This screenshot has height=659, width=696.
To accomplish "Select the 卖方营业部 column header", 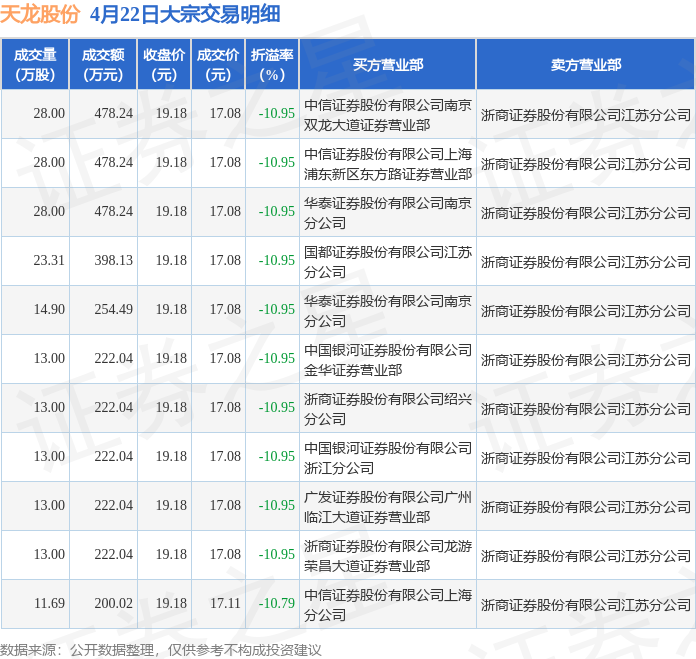I will (586, 65).
